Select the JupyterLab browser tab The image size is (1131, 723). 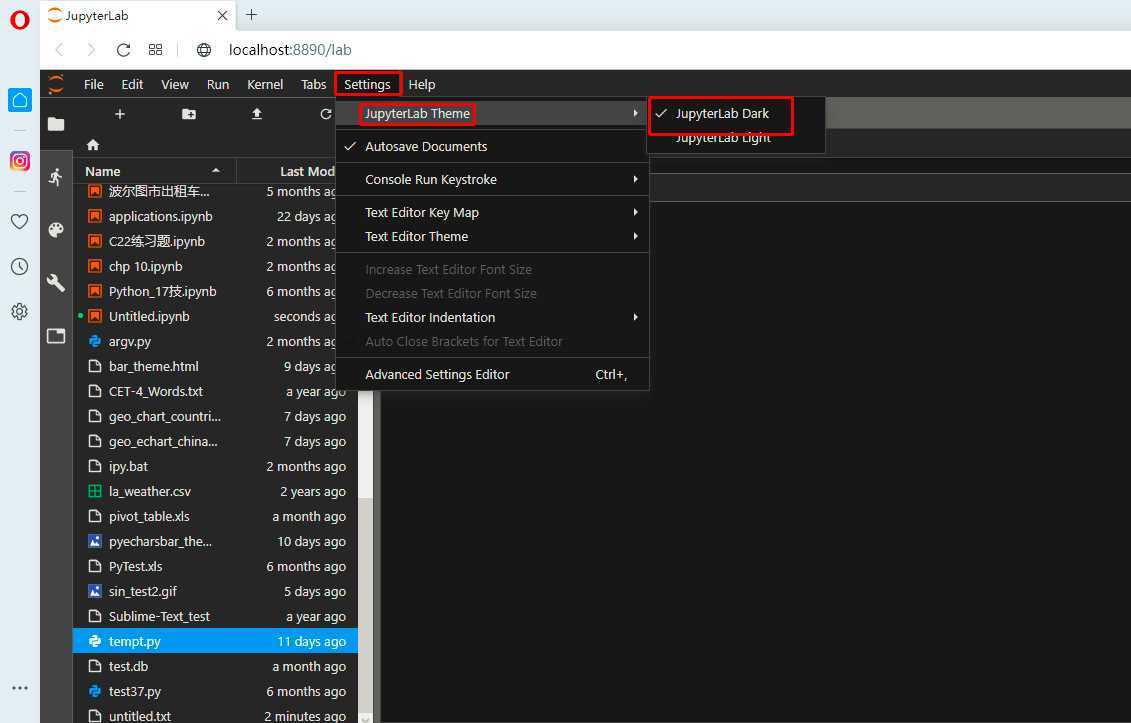pos(139,16)
